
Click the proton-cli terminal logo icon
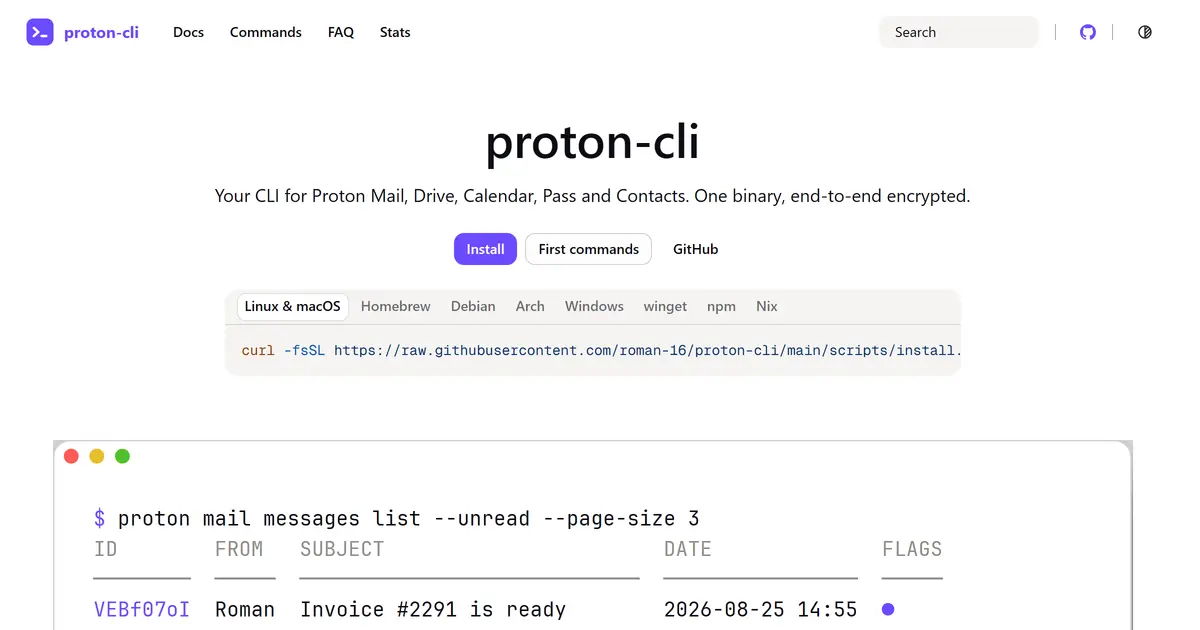pos(40,32)
